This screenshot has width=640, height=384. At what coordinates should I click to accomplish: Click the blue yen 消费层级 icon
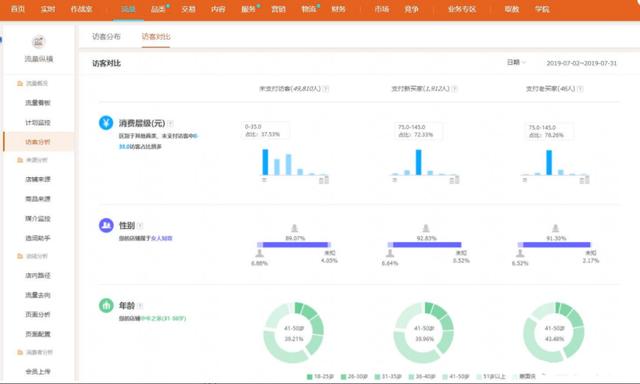tap(106, 123)
